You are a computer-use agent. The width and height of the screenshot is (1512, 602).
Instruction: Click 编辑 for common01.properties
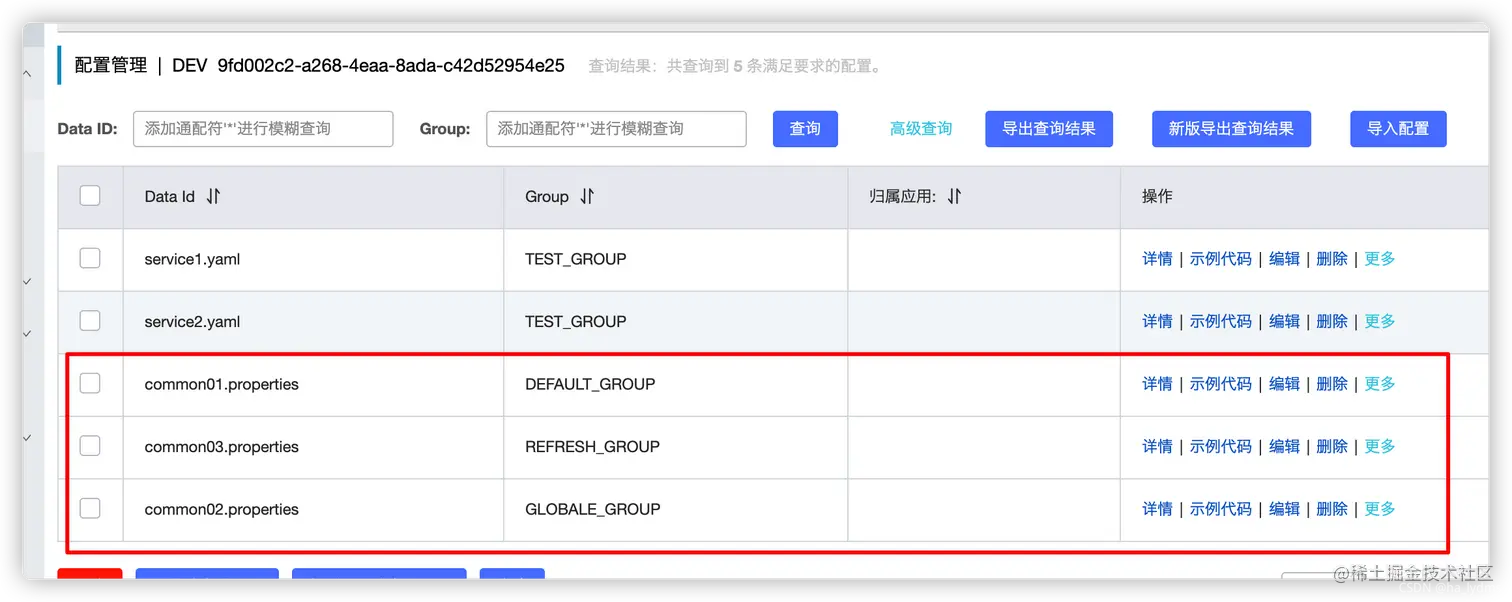1285,384
